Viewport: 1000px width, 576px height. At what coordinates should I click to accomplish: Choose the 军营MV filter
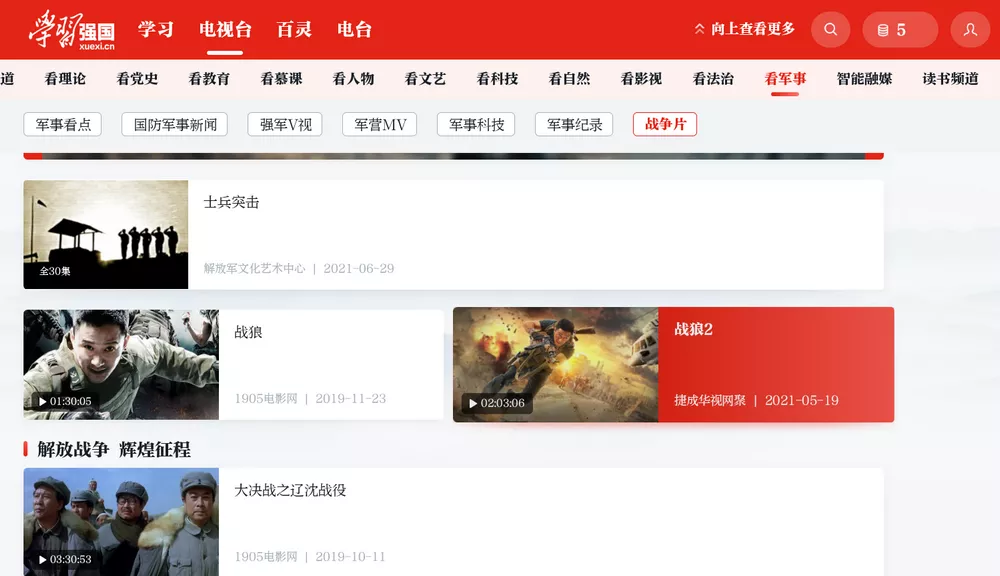point(379,125)
